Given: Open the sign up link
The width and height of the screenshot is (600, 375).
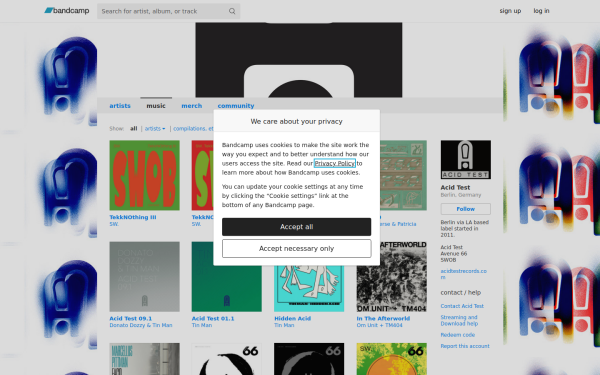Looking at the screenshot, I should pyautogui.click(x=510, y=11).
